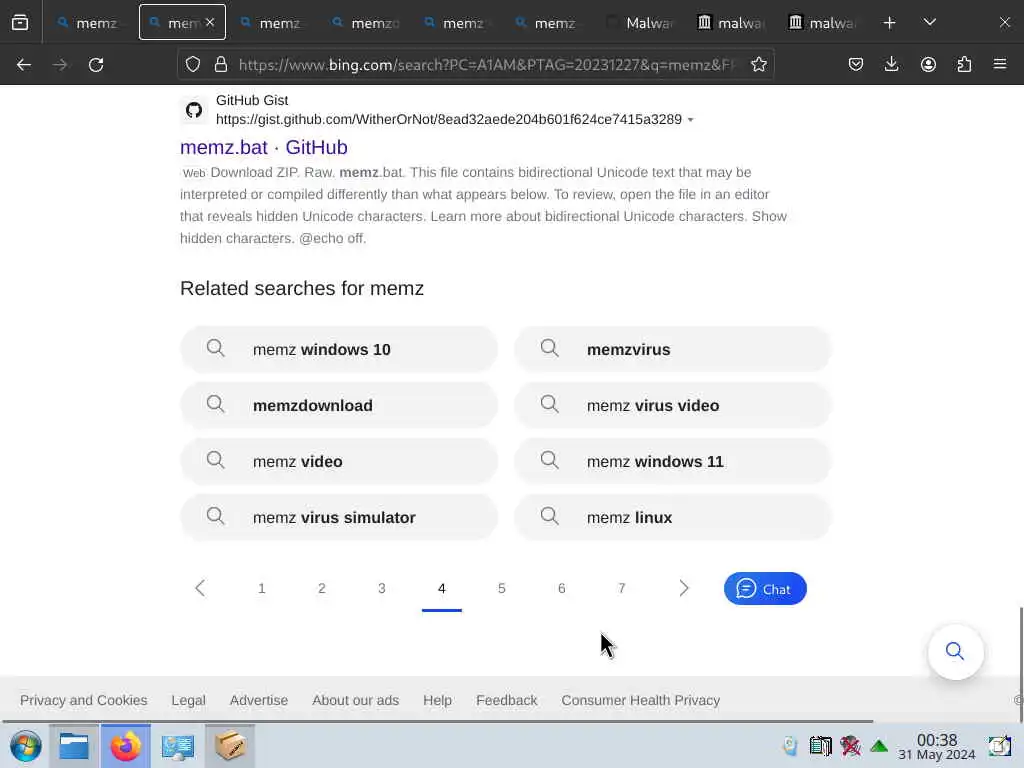Search related term memz windows 11
Image resolution: width=1024 pixels, height=768 pixels.
[673, 462]
